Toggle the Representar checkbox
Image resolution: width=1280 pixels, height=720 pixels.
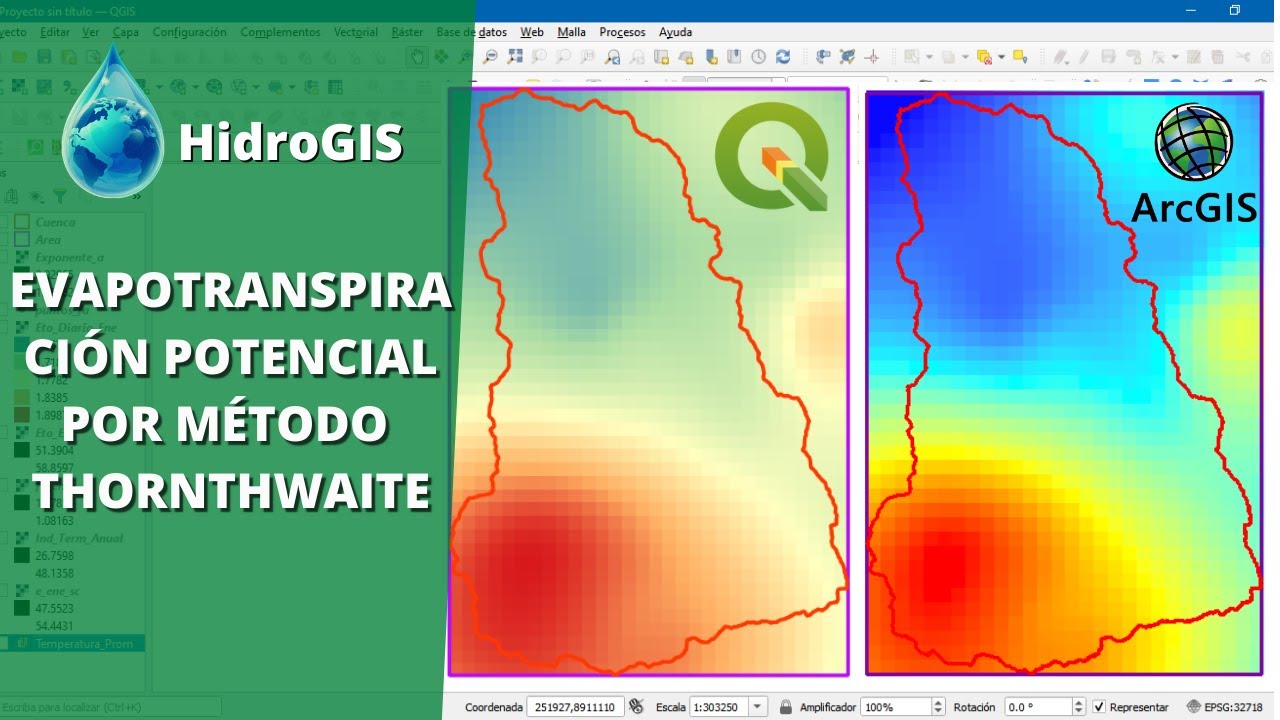coord(1099,707)
